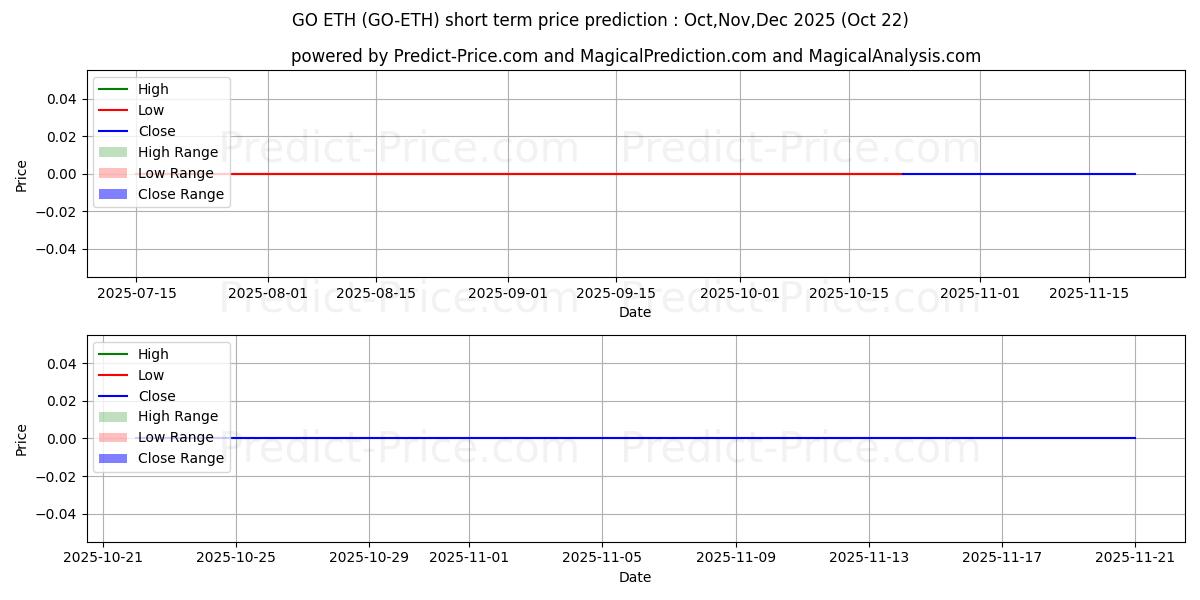Select the green High line marker in top legend
This screenshot has height=600, width=1200.
coord(113,89)
